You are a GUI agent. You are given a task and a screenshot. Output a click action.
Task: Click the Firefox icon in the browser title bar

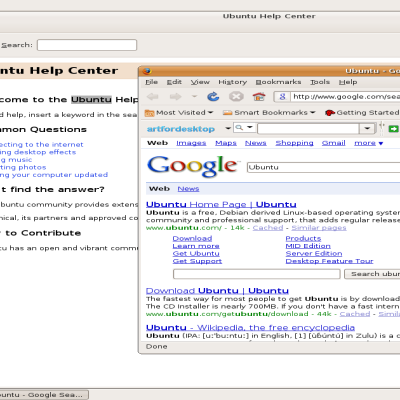(147, 71)
